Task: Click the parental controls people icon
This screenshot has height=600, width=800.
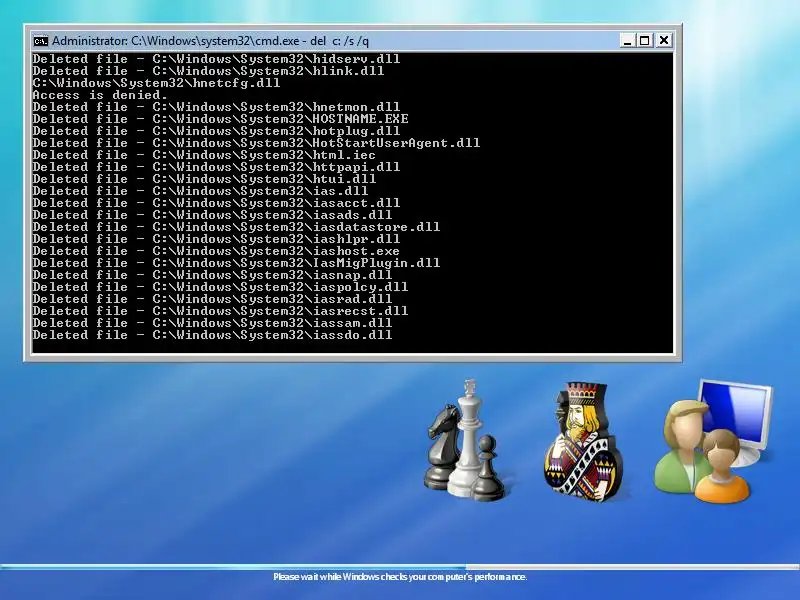Action: 713,442
